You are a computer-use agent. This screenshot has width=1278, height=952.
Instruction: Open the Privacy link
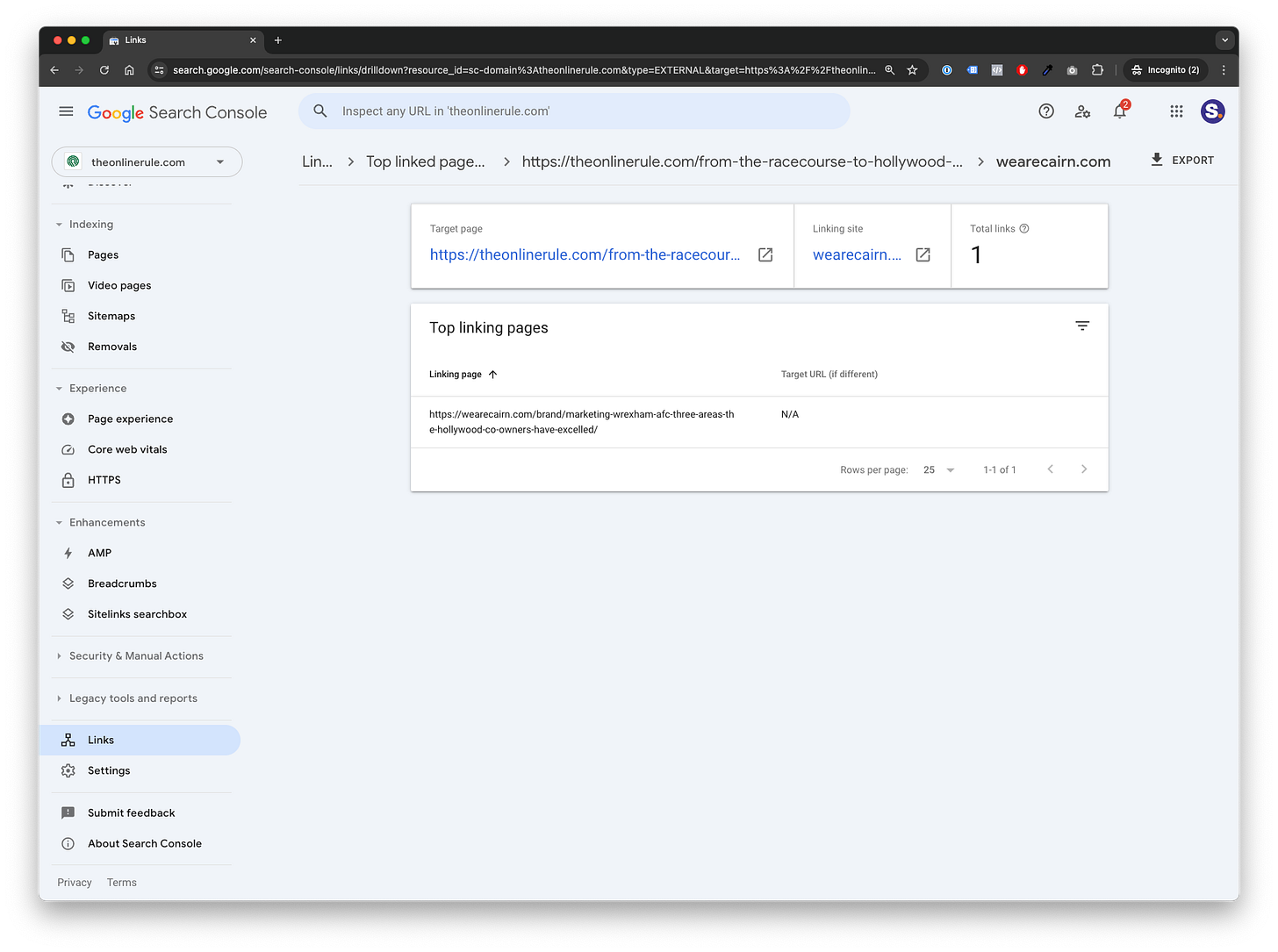click(75, 883)
